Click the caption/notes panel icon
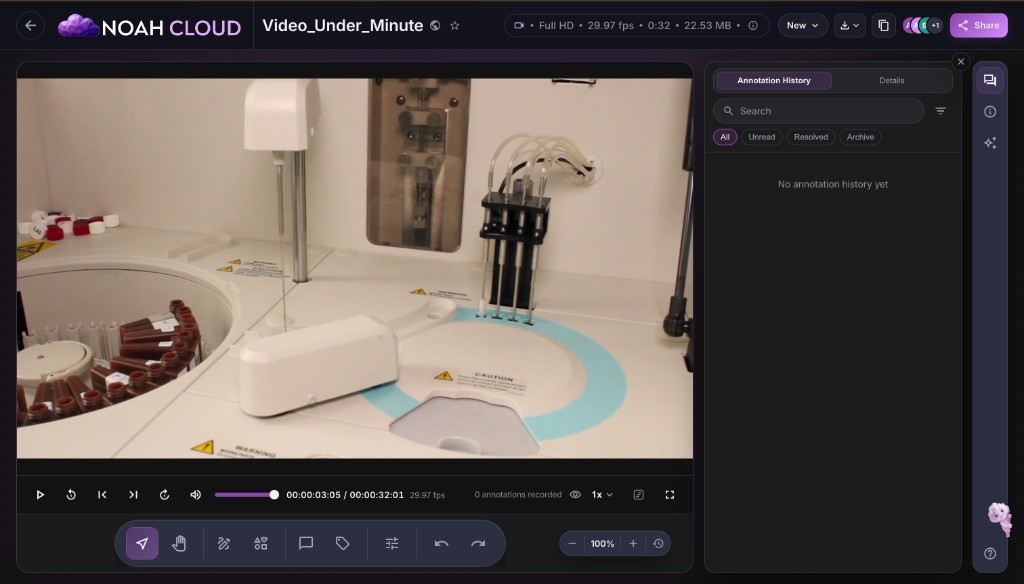Screen dimensions: 1024x584 tap(639, 495)
